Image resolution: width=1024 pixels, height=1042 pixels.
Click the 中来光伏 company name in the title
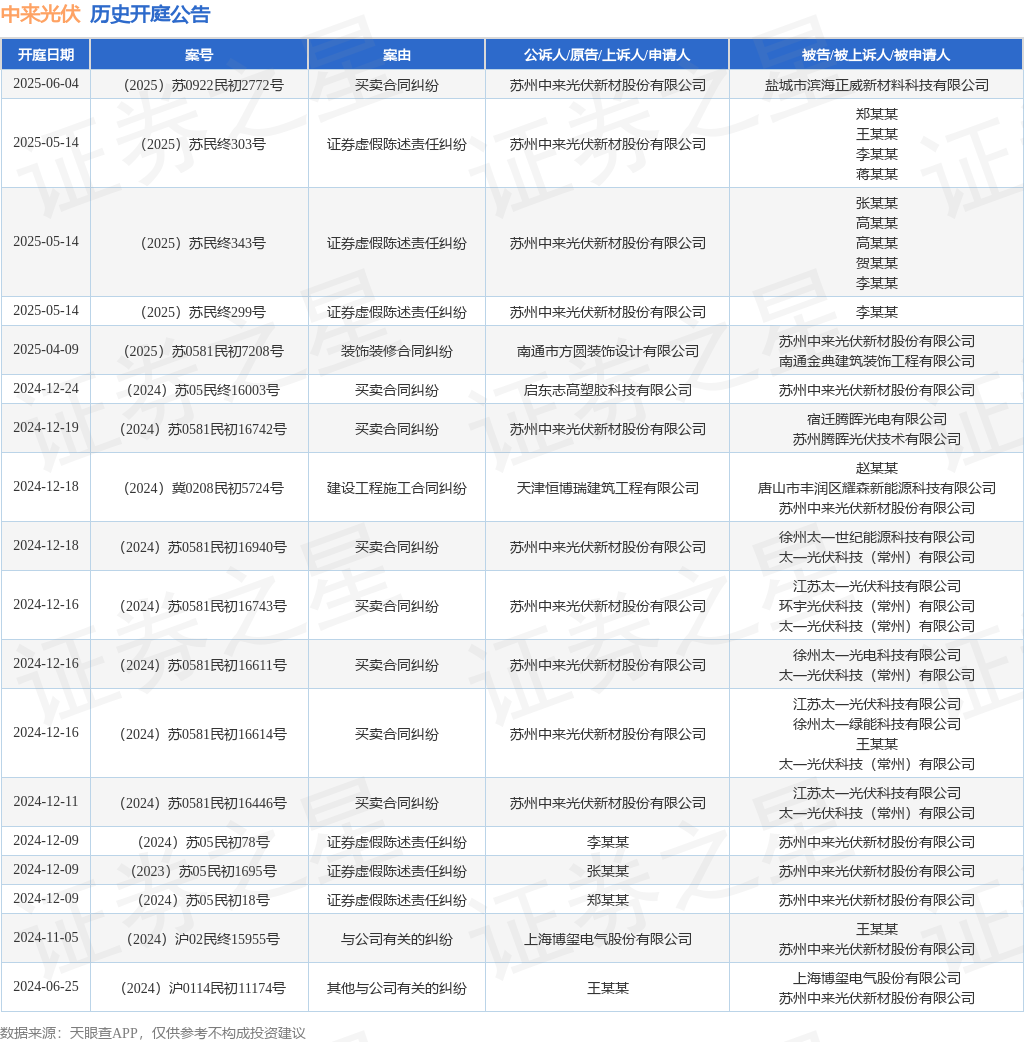[x=41, y=14]
